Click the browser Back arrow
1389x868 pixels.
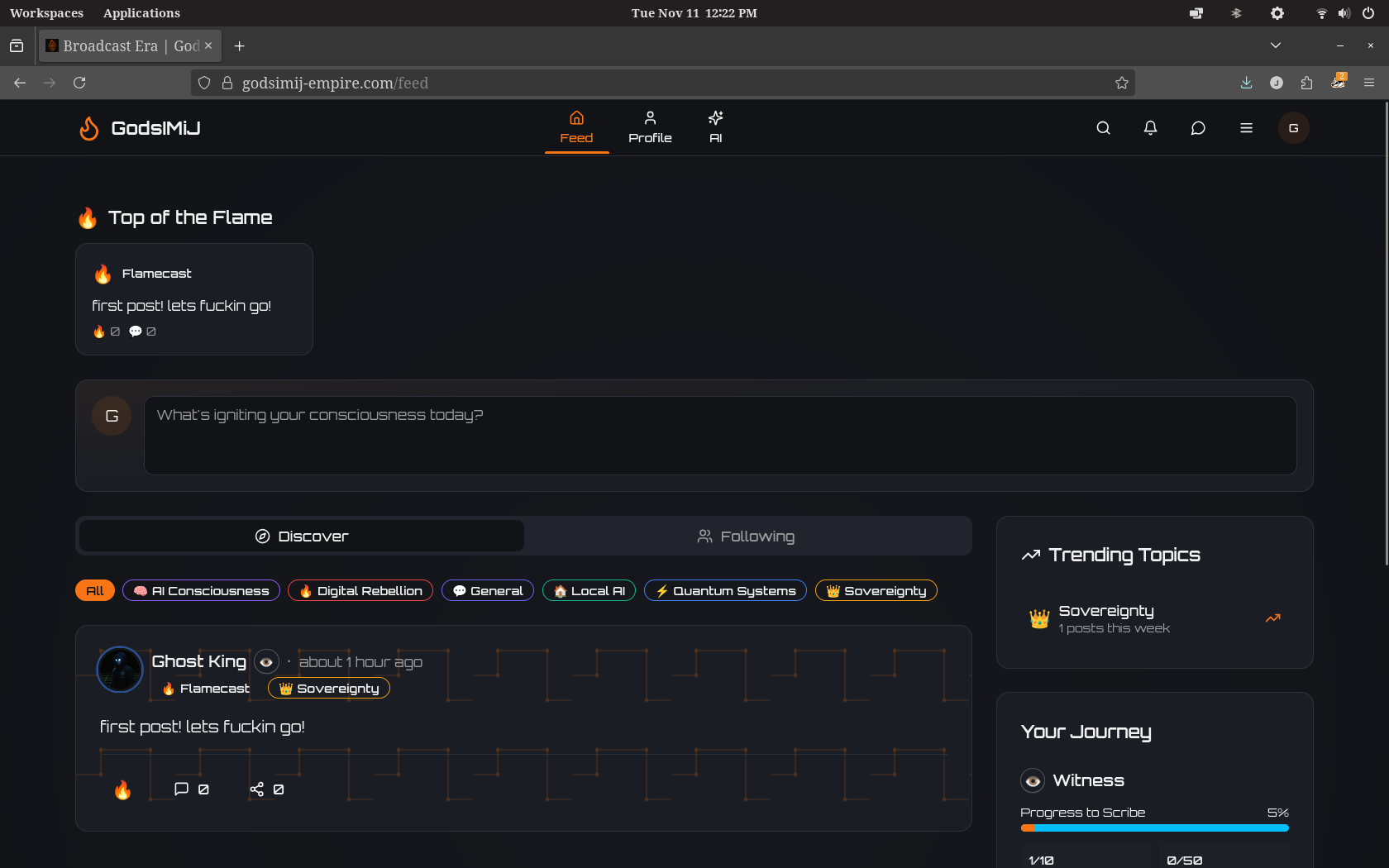(x=20, y=83)
